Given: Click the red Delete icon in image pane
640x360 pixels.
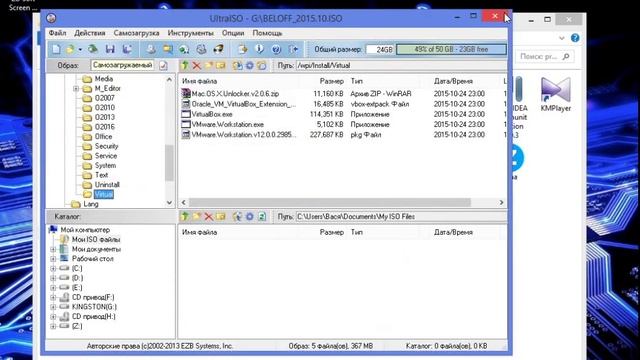Looking at the screenshot, I should [x=197, y=65].
